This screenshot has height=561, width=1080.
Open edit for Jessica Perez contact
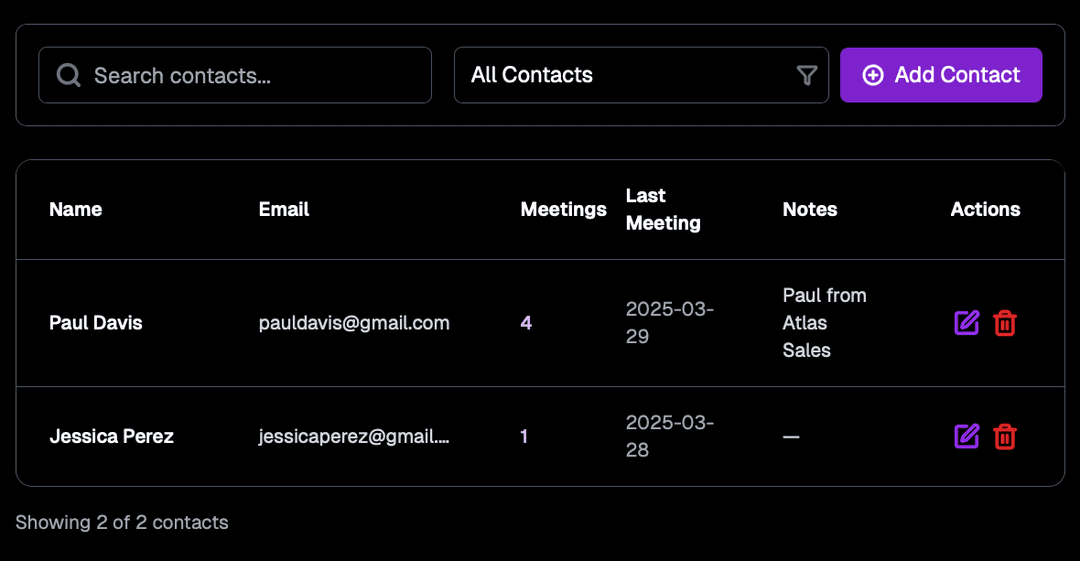[966, 436]
